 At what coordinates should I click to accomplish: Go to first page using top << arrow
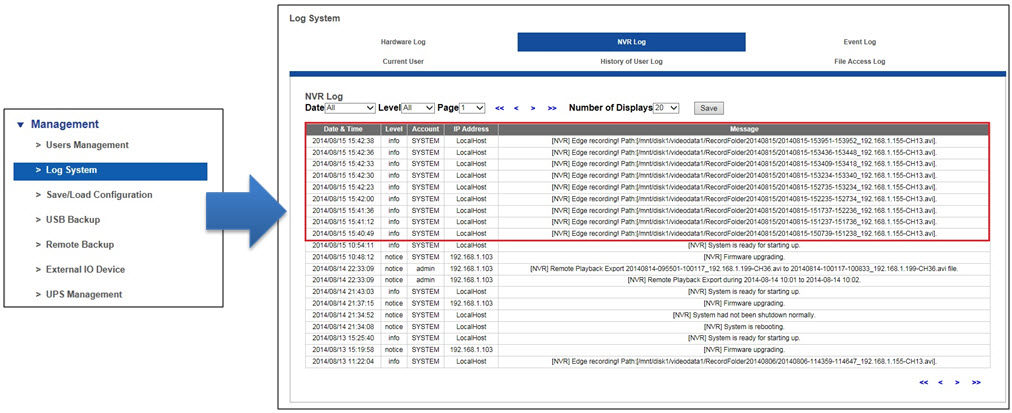[x=499, y=108]
